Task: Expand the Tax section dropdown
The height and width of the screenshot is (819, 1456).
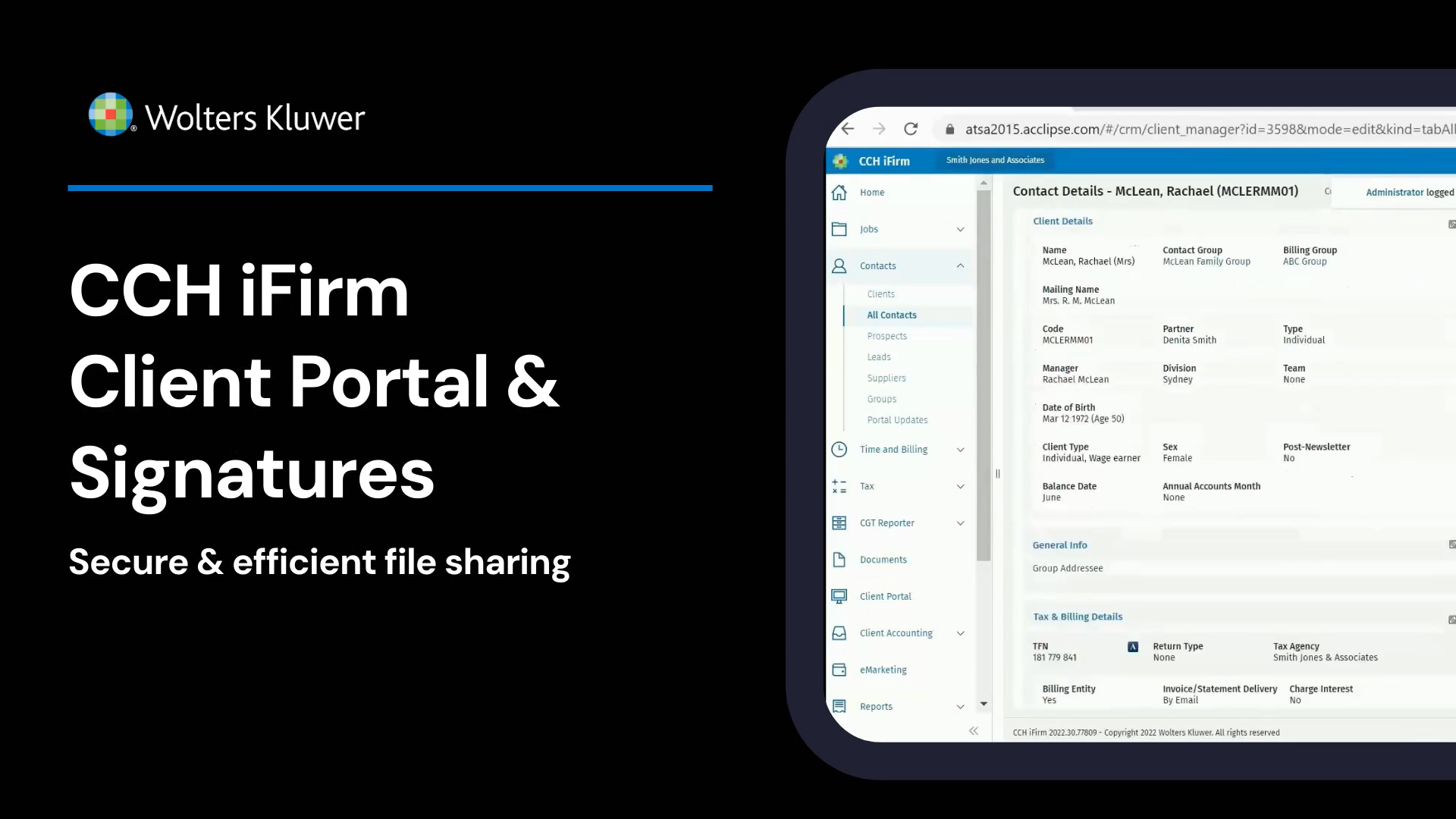Action: tap(960, 485)
